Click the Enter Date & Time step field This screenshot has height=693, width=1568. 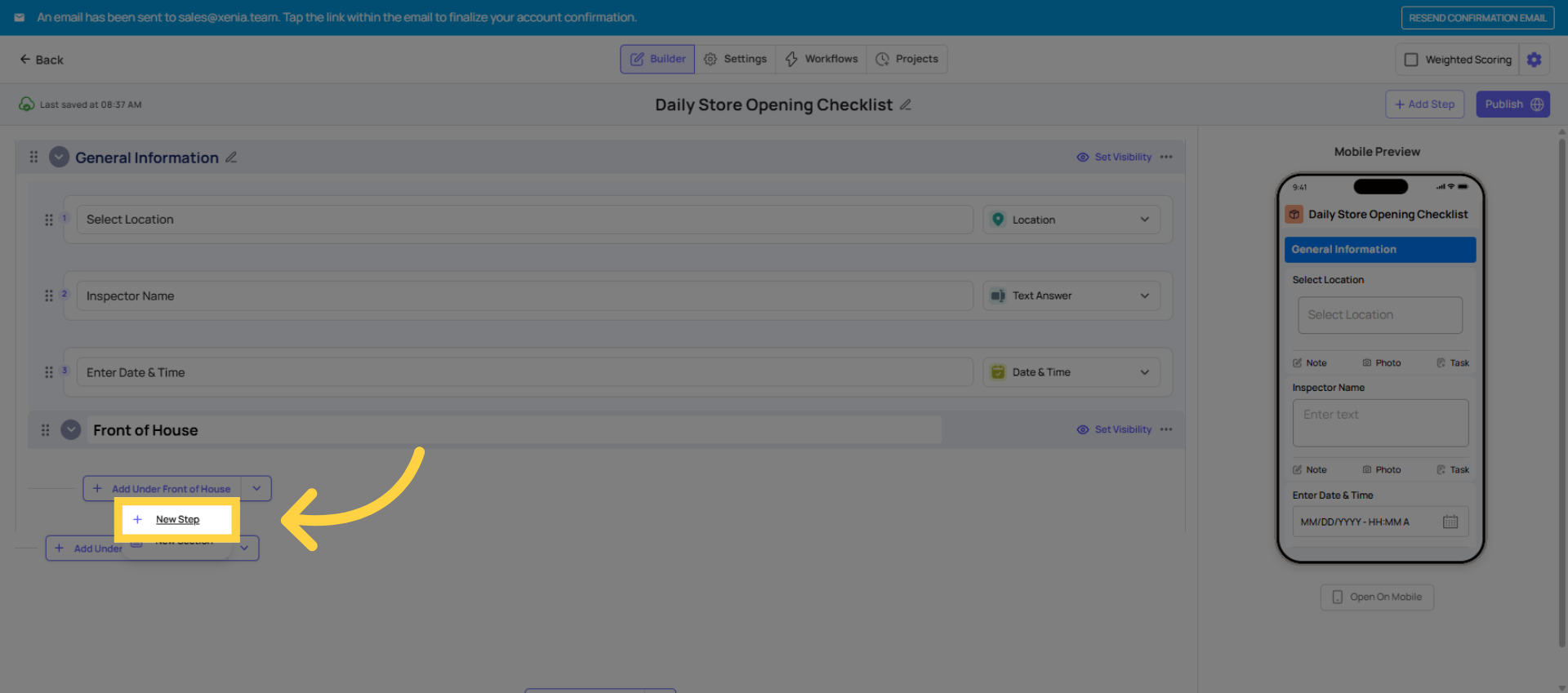[524, 372]
